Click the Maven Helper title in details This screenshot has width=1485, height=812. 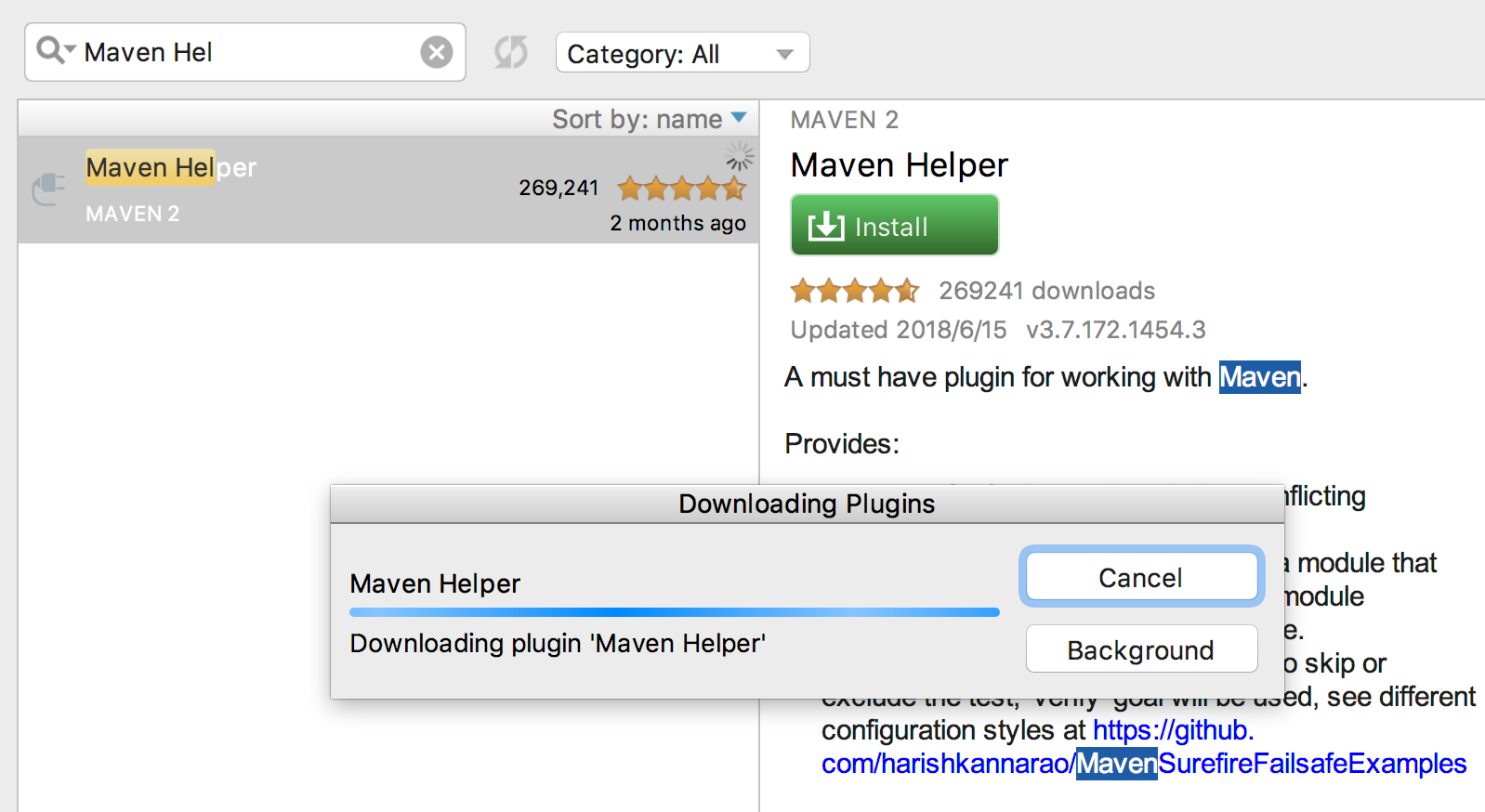point(899,165)
